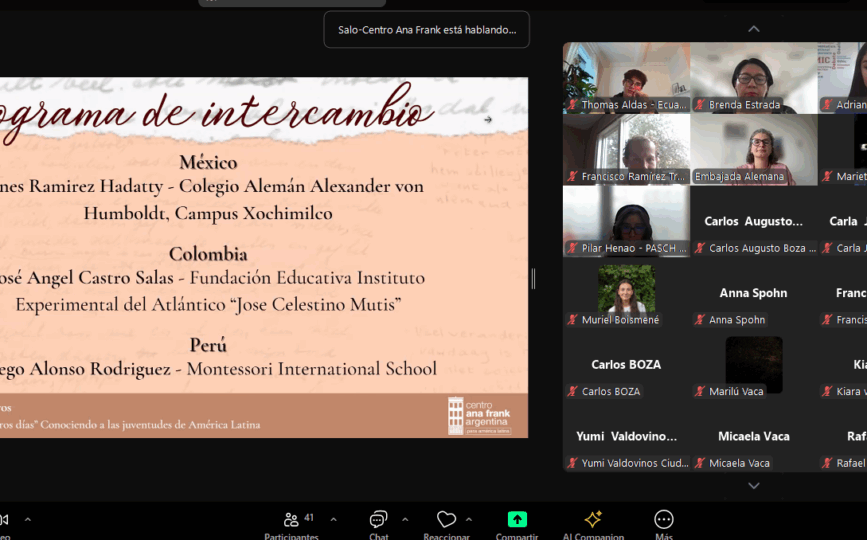Viewport: 867px width, 540px height.
Task: Click the active speaker notification banner
Action: (x=427, y=30)
